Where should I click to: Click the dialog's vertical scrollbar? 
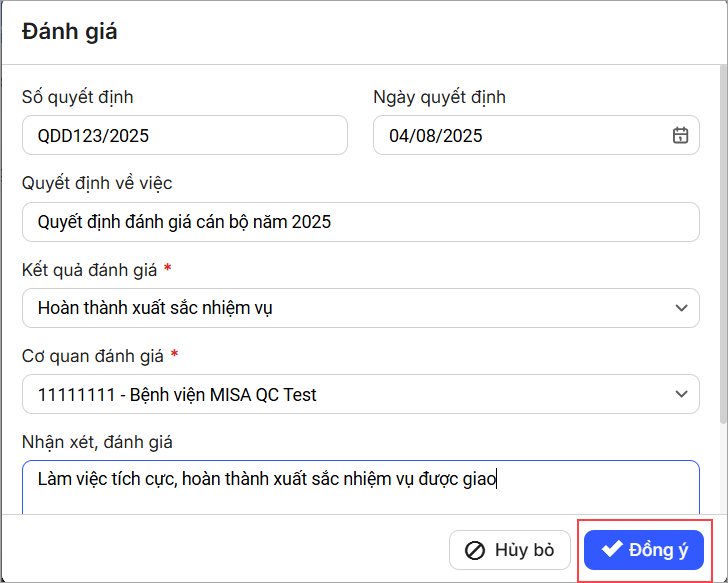[x=721, y=250]
